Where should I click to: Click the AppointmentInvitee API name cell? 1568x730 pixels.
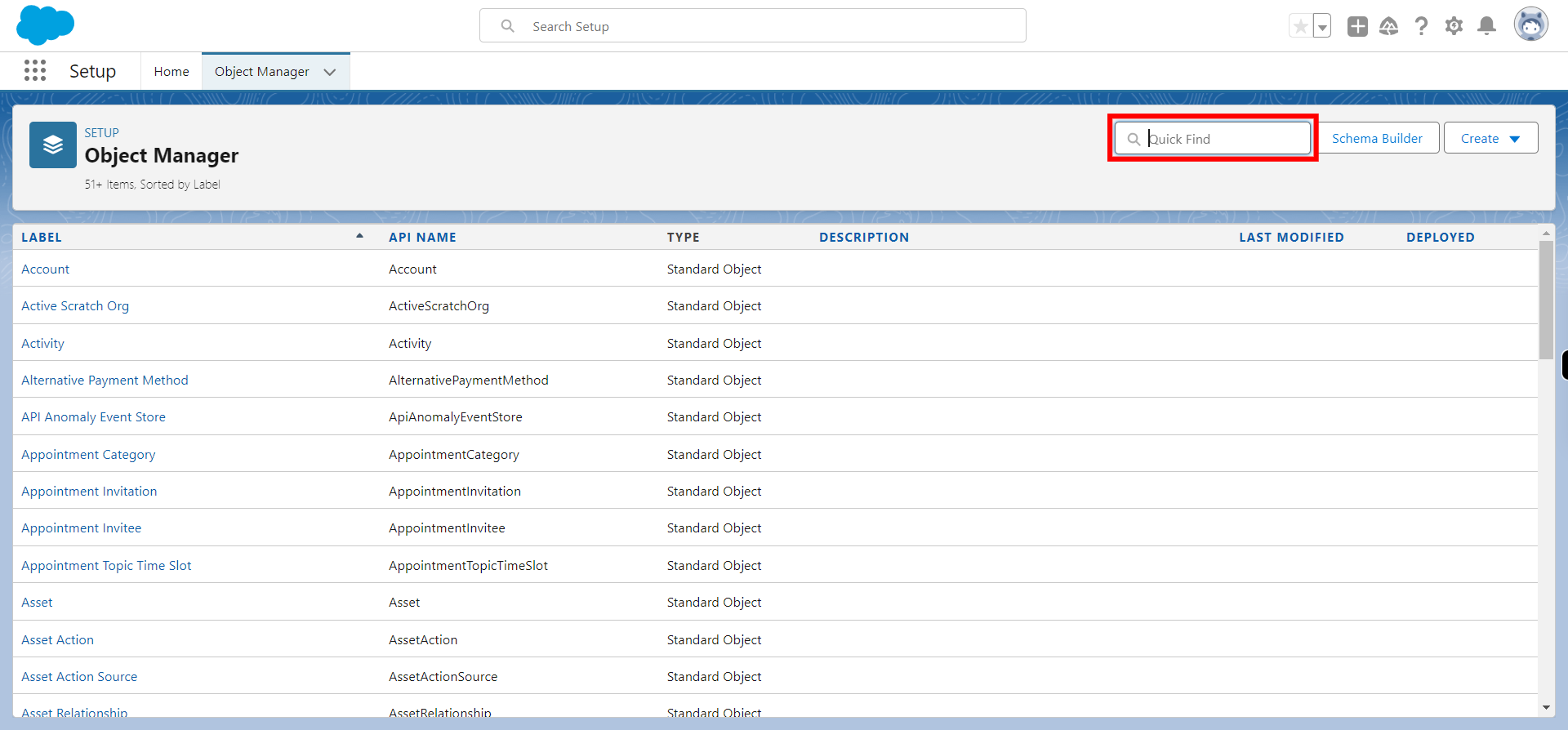(447, 527)
